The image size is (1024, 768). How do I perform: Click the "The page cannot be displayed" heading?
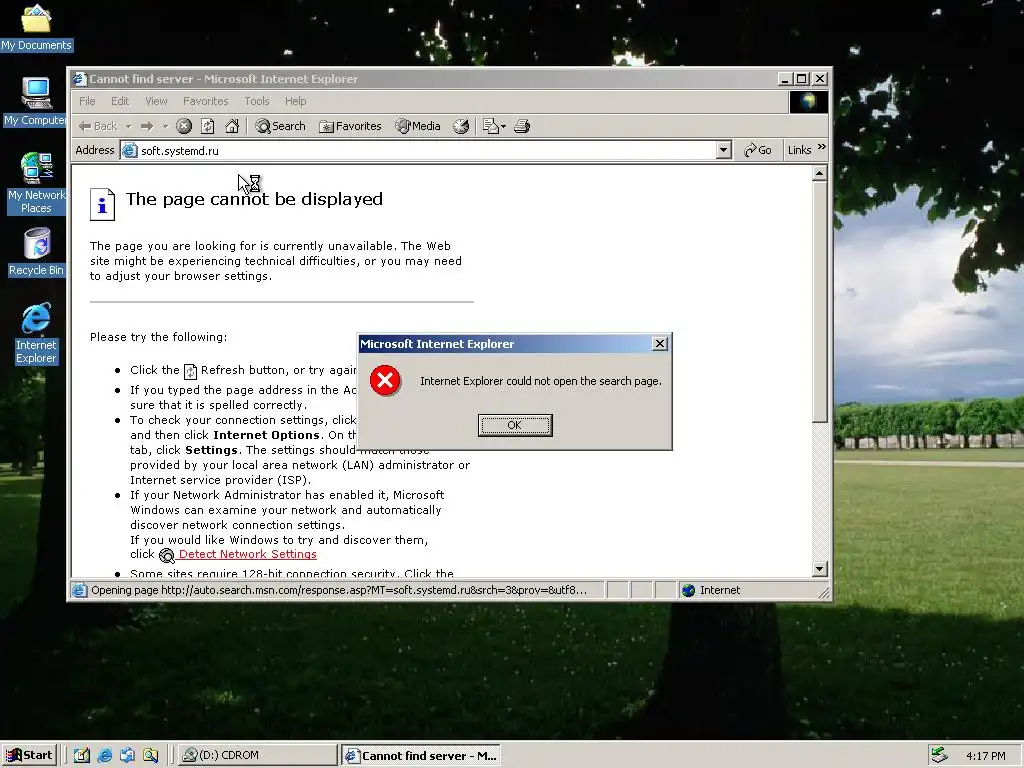[x=254, y=199]
